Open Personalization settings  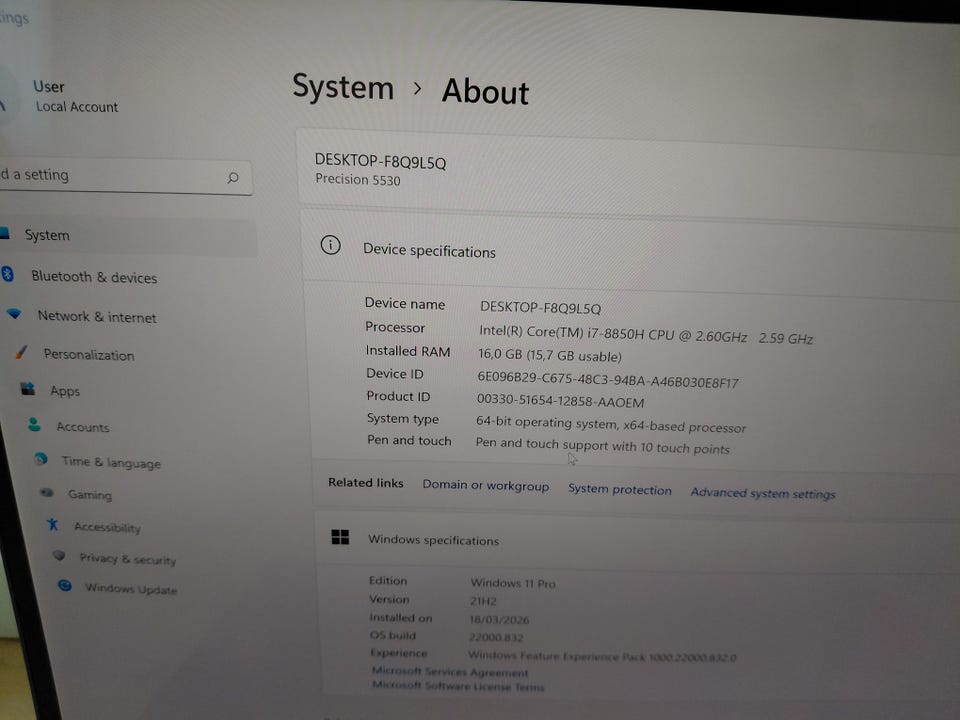pyautogui.click(x=89, y=354)
